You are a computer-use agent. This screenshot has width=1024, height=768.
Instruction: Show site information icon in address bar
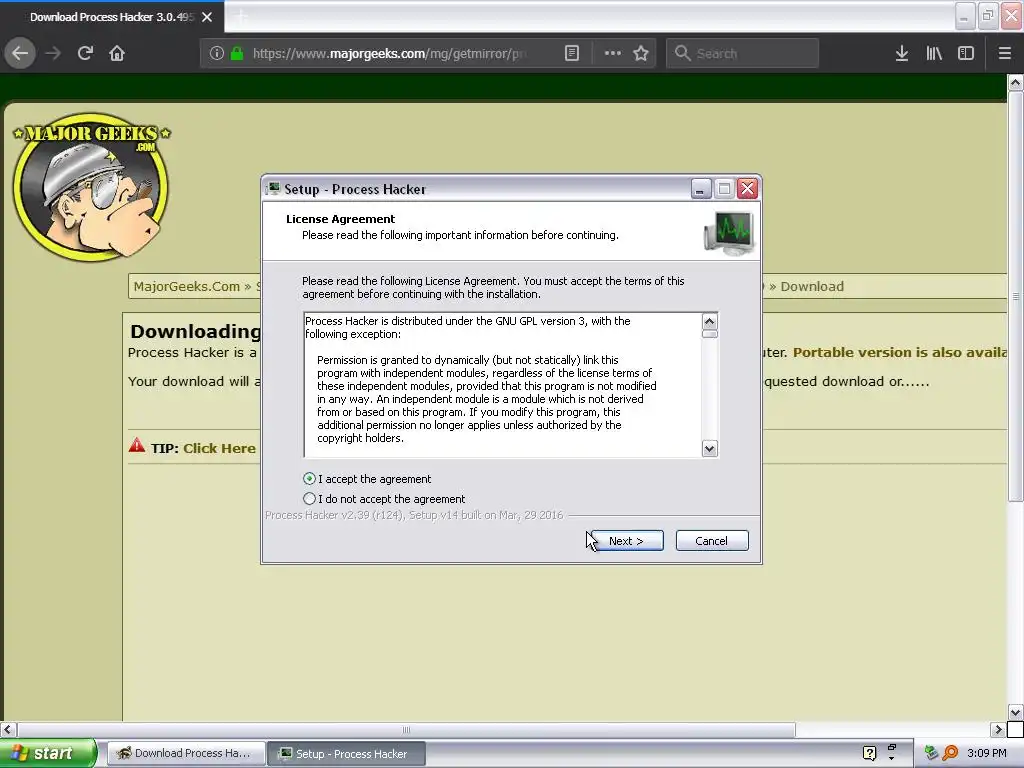pos(217,53)
